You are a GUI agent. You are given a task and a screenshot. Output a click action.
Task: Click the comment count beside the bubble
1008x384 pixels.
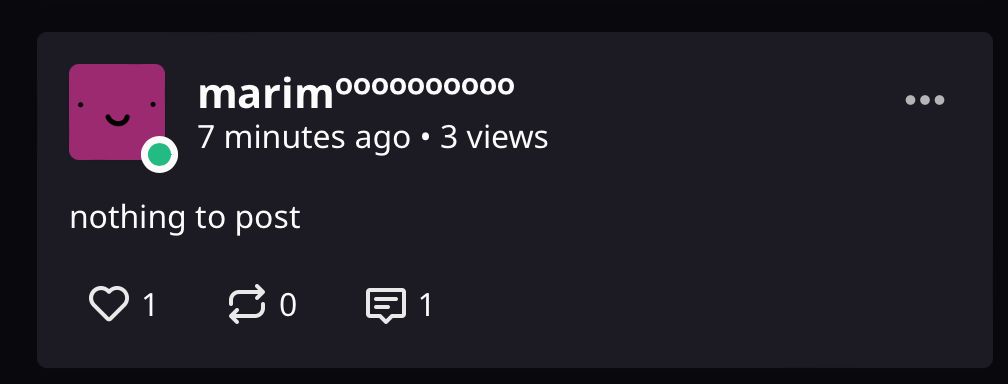click(x=426, y=304)
